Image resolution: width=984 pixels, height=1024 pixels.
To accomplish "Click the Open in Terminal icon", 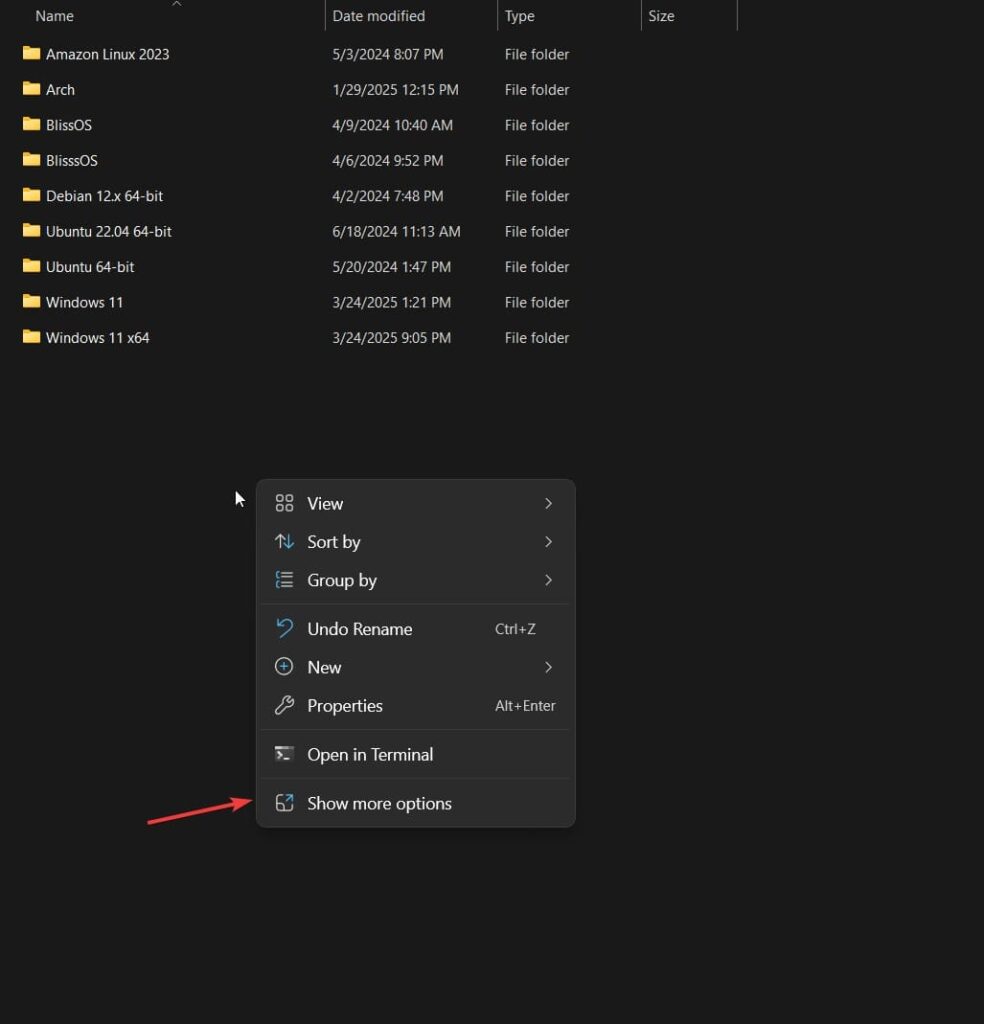I will coord(285,755).
